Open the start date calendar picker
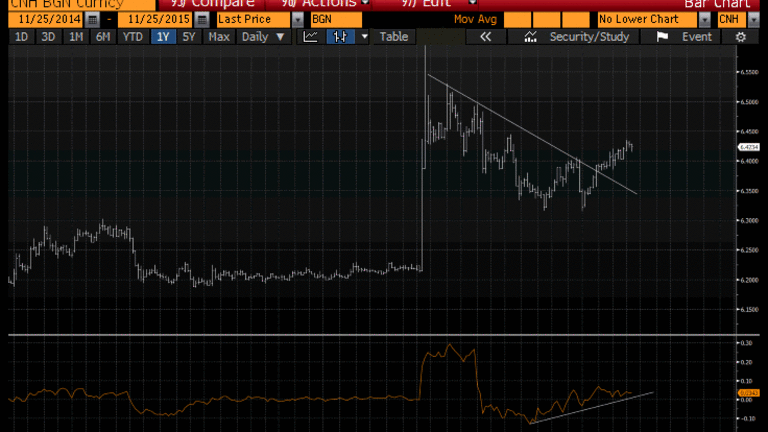 coord(93,19)
